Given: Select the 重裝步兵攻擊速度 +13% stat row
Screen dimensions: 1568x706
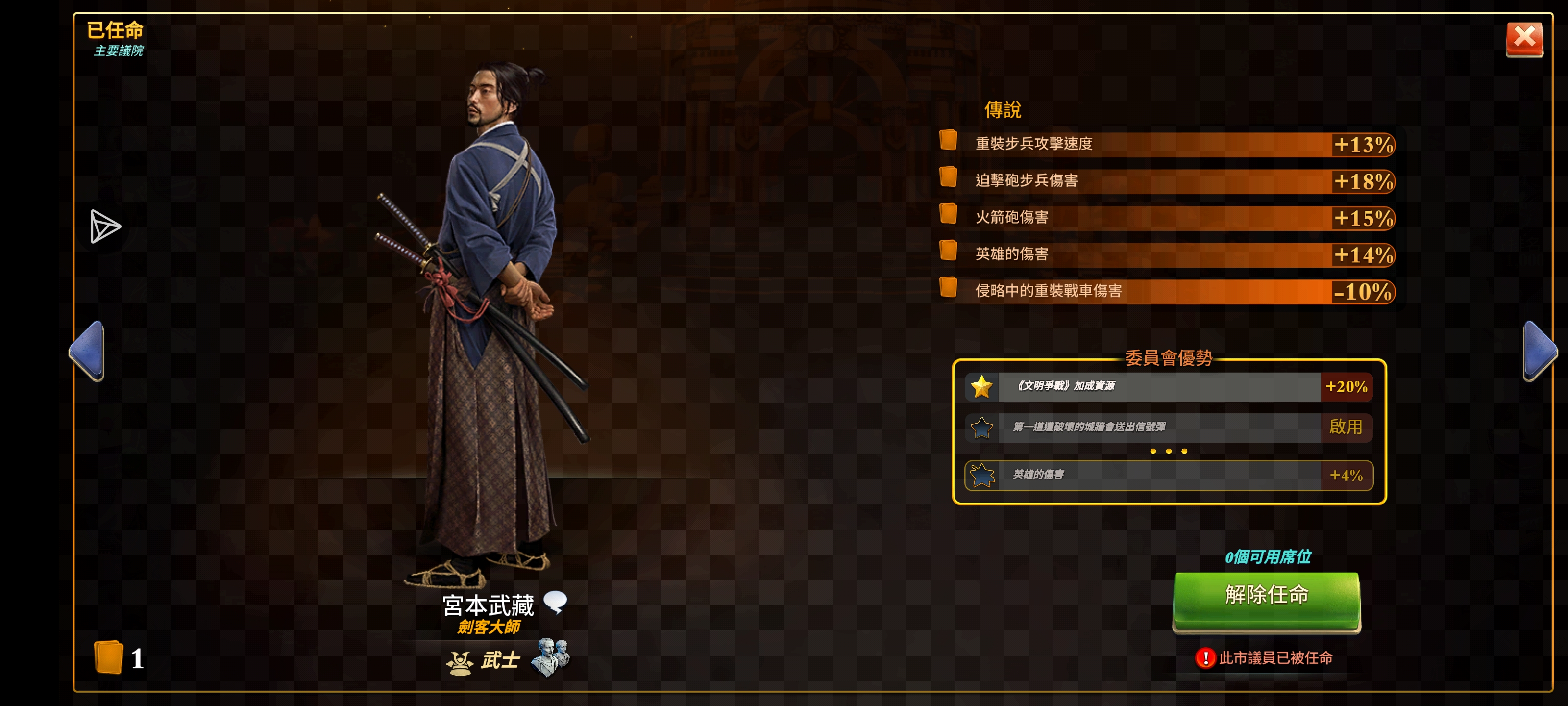Looking at the screenshot, I should (x=1167, y=144).
